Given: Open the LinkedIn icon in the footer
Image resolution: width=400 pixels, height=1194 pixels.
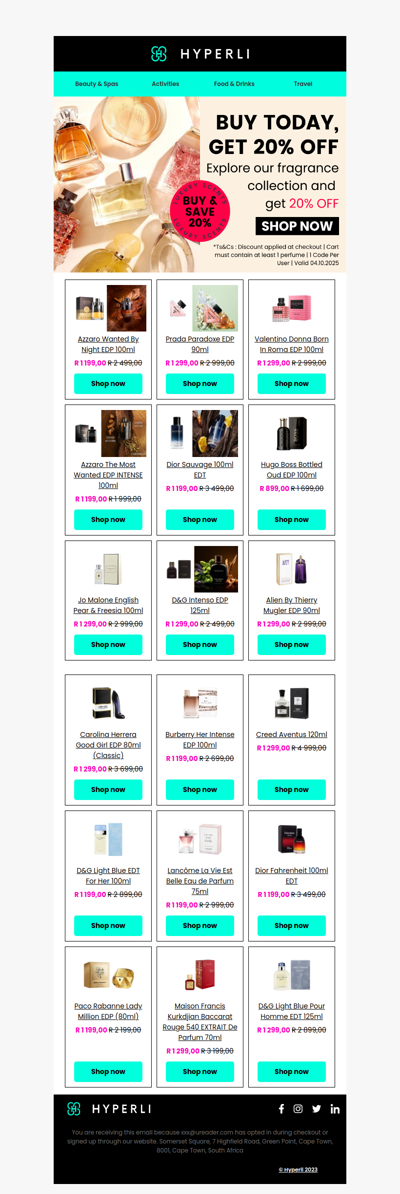Looking at the screenshot, I should click(x=334, y=1109).
